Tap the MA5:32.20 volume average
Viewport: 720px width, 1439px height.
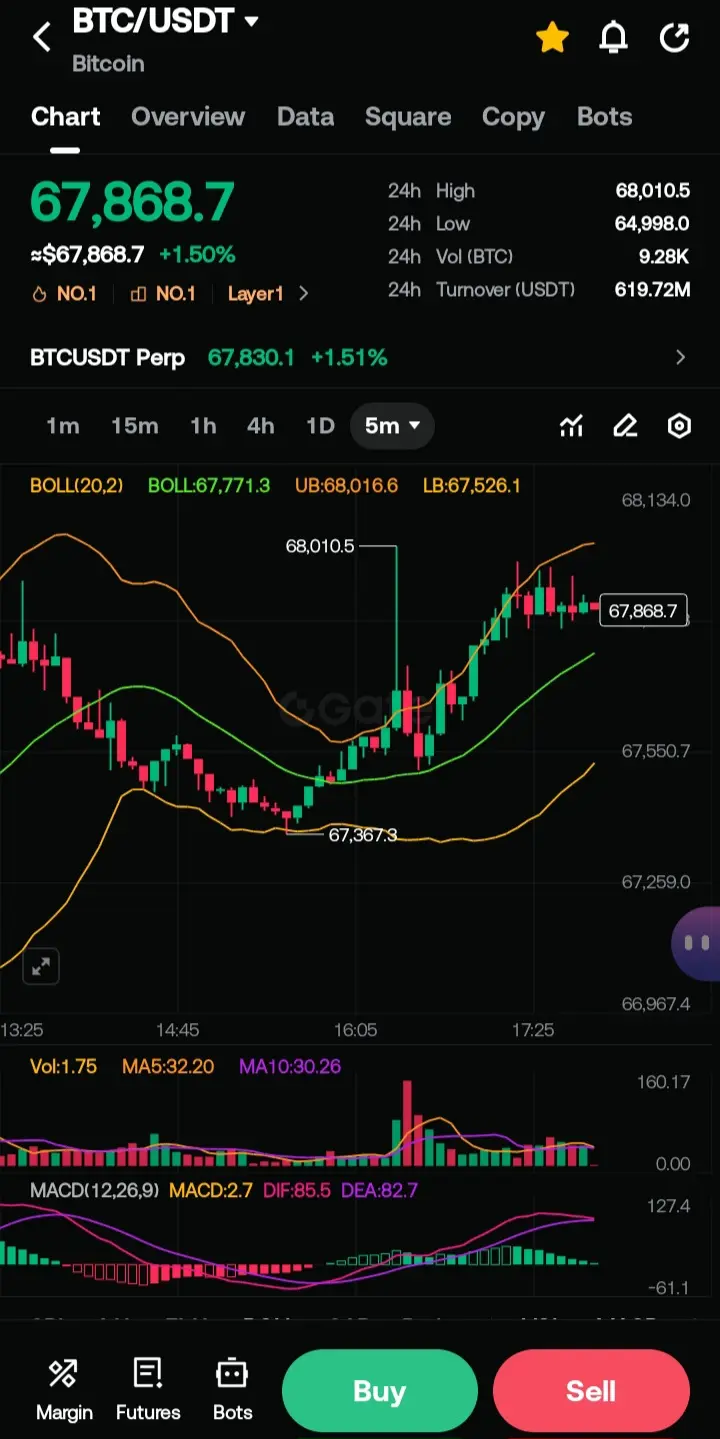click(168, 1067)
